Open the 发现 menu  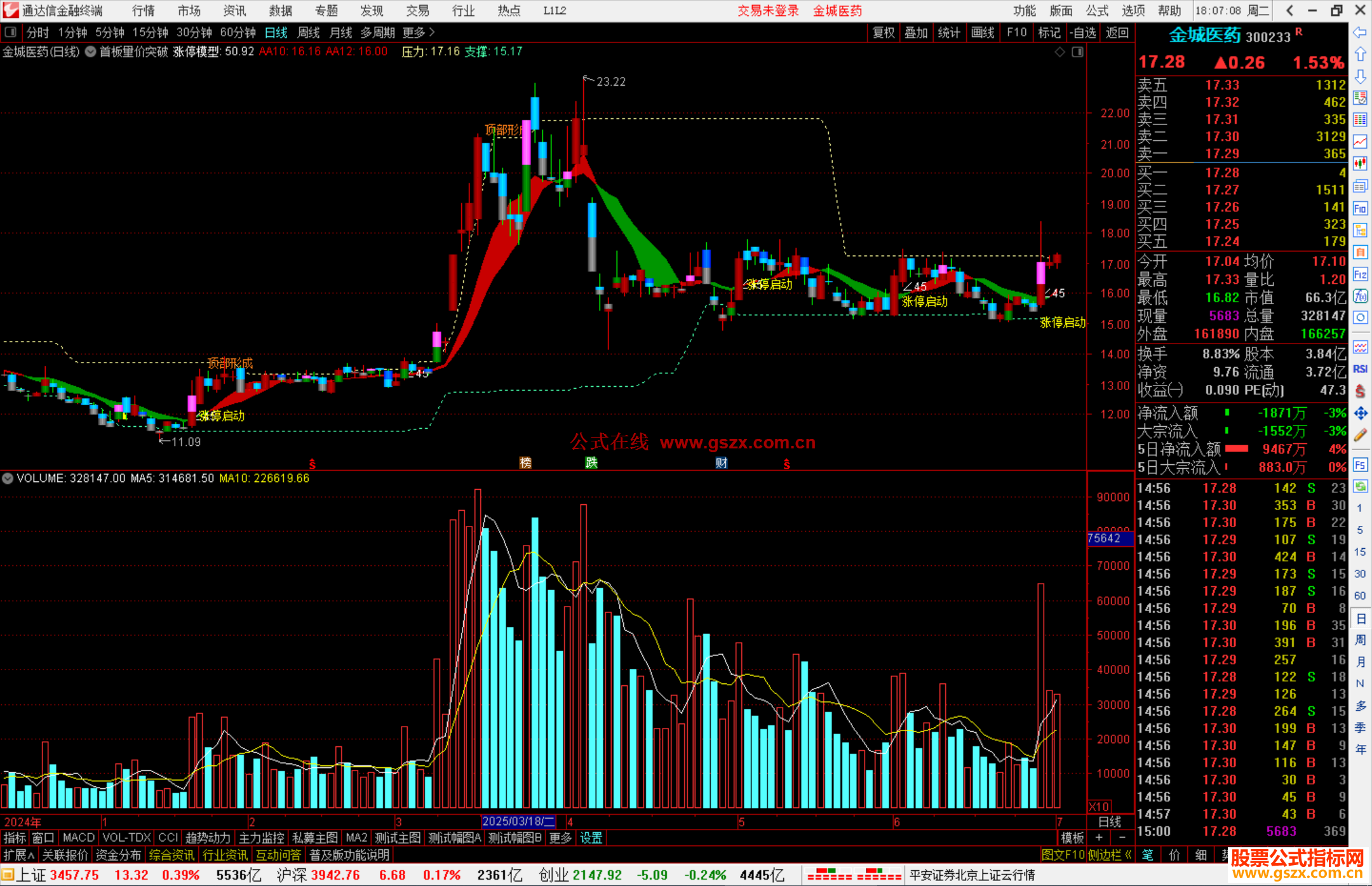(x=372, y=11)
